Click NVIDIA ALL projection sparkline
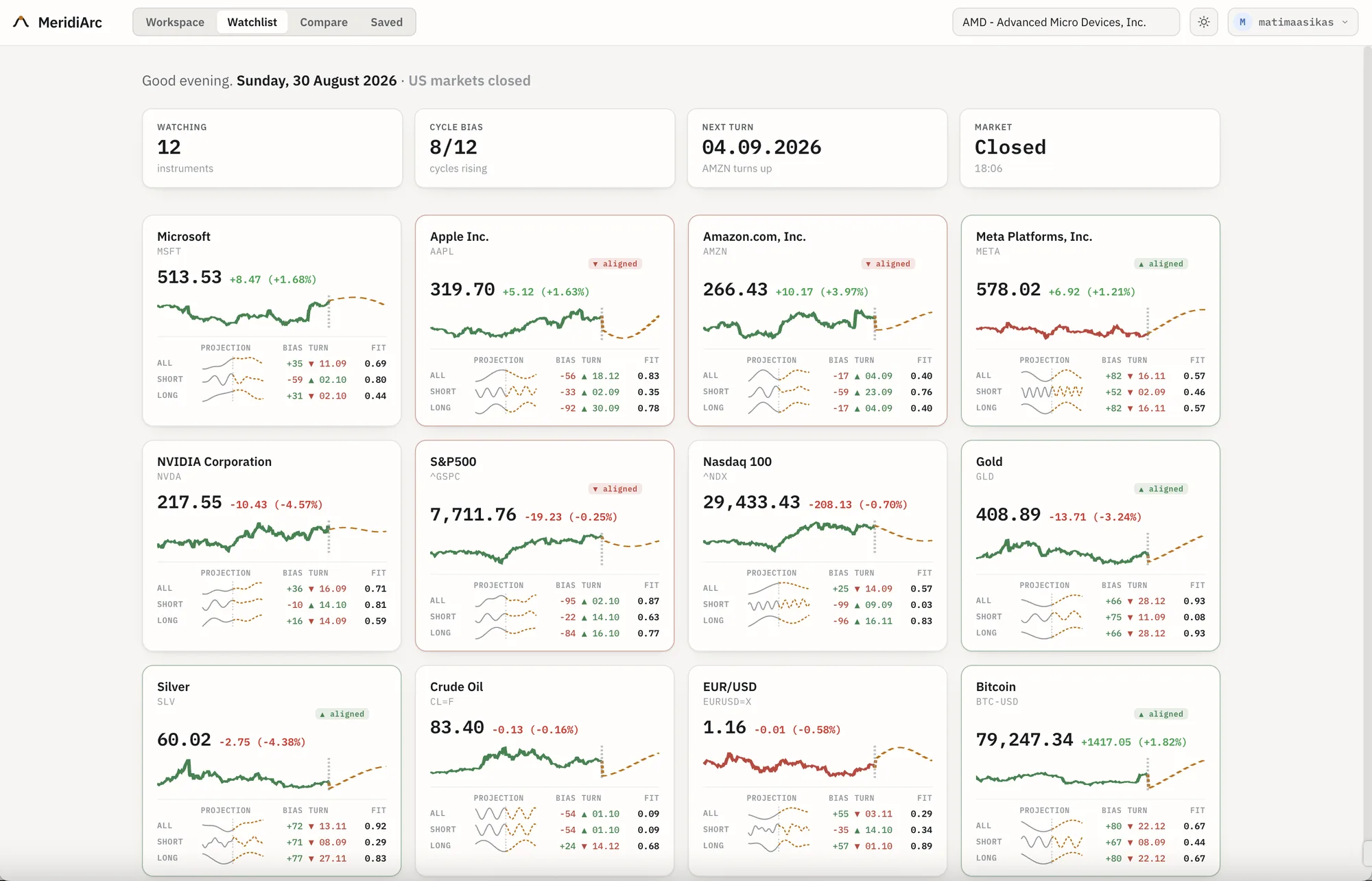Image resolution: width=1372 pixels, height=881 pixels. [233, 588]
